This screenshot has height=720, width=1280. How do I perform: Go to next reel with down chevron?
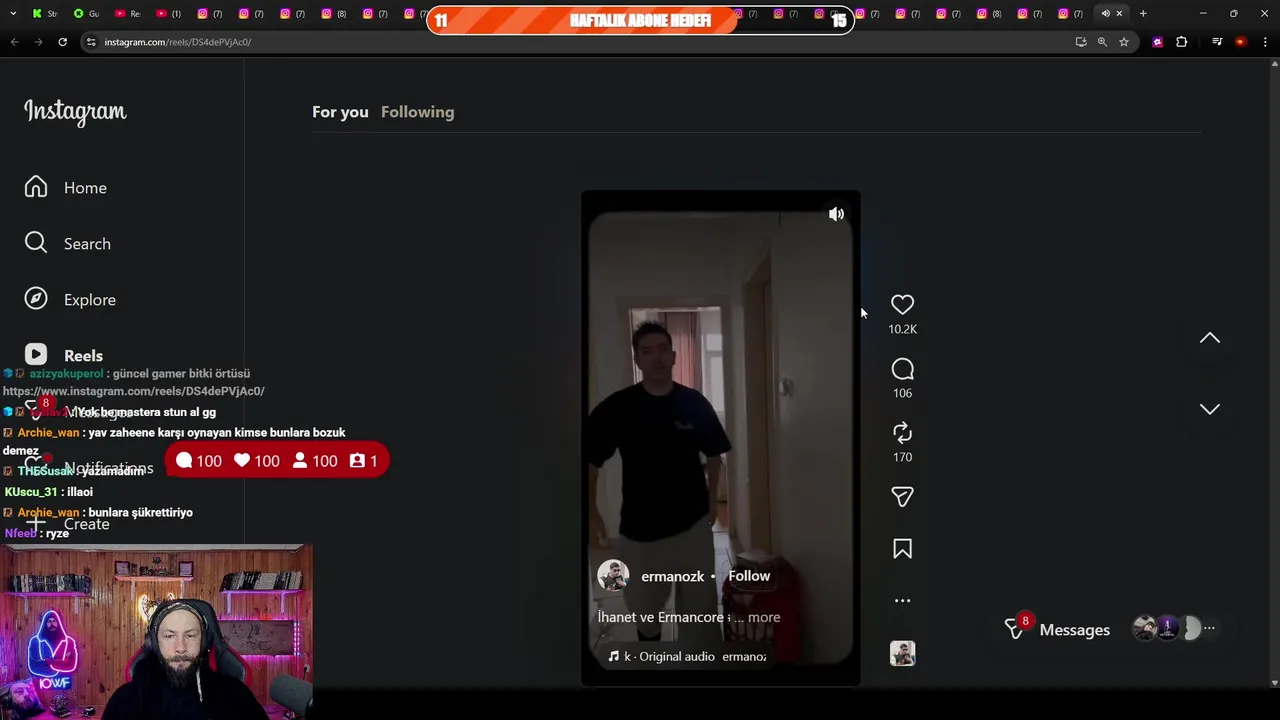(1210, 409)
